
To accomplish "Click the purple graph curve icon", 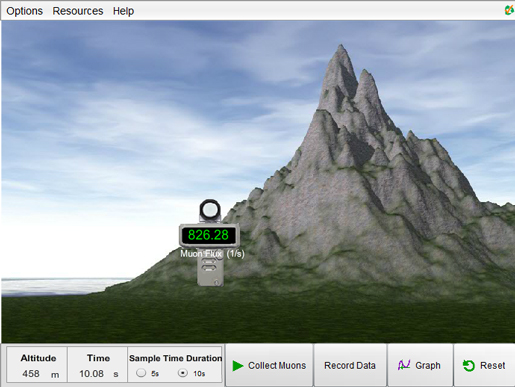I will coord(404,365).
